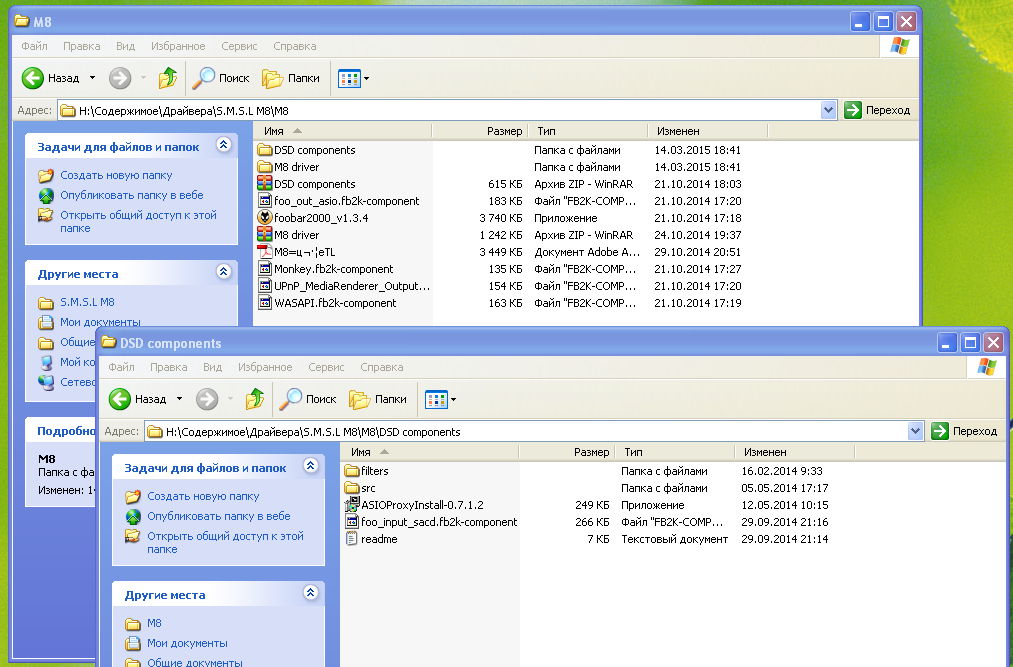1013x667 pixels.
Task: Select the DSD components WinRAR ZIP archive icon
Action: click(x=264, y=184)
